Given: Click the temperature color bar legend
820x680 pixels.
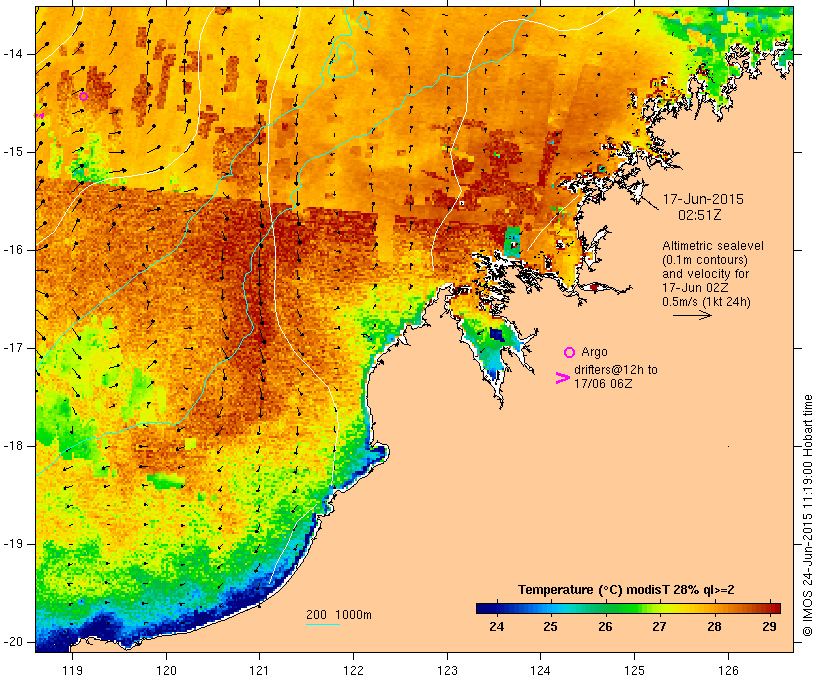Looking at the screenshot, I should (628, 608).
